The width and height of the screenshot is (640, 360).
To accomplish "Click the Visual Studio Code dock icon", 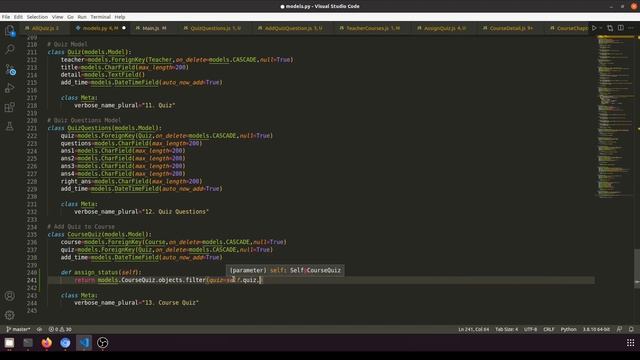I will pyautogui.click(x=84, y=343).
